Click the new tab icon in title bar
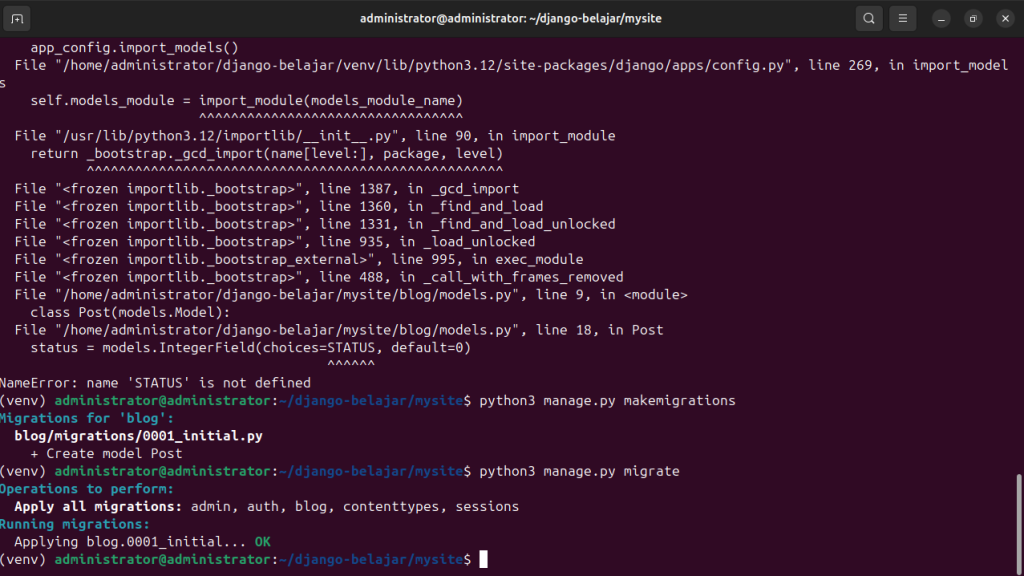1024x576 pixels. point(19,19)
